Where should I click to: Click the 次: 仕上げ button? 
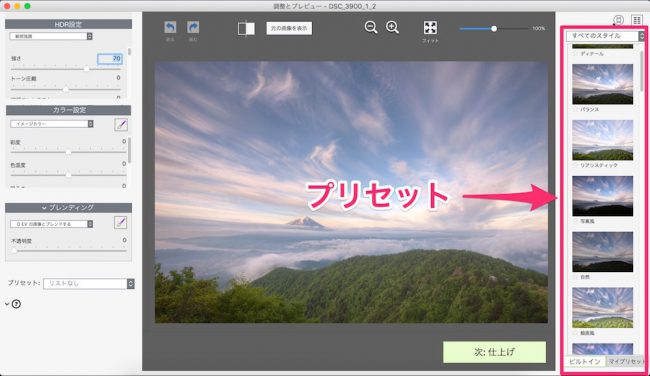pyautogui.click(x=494, y=352)
